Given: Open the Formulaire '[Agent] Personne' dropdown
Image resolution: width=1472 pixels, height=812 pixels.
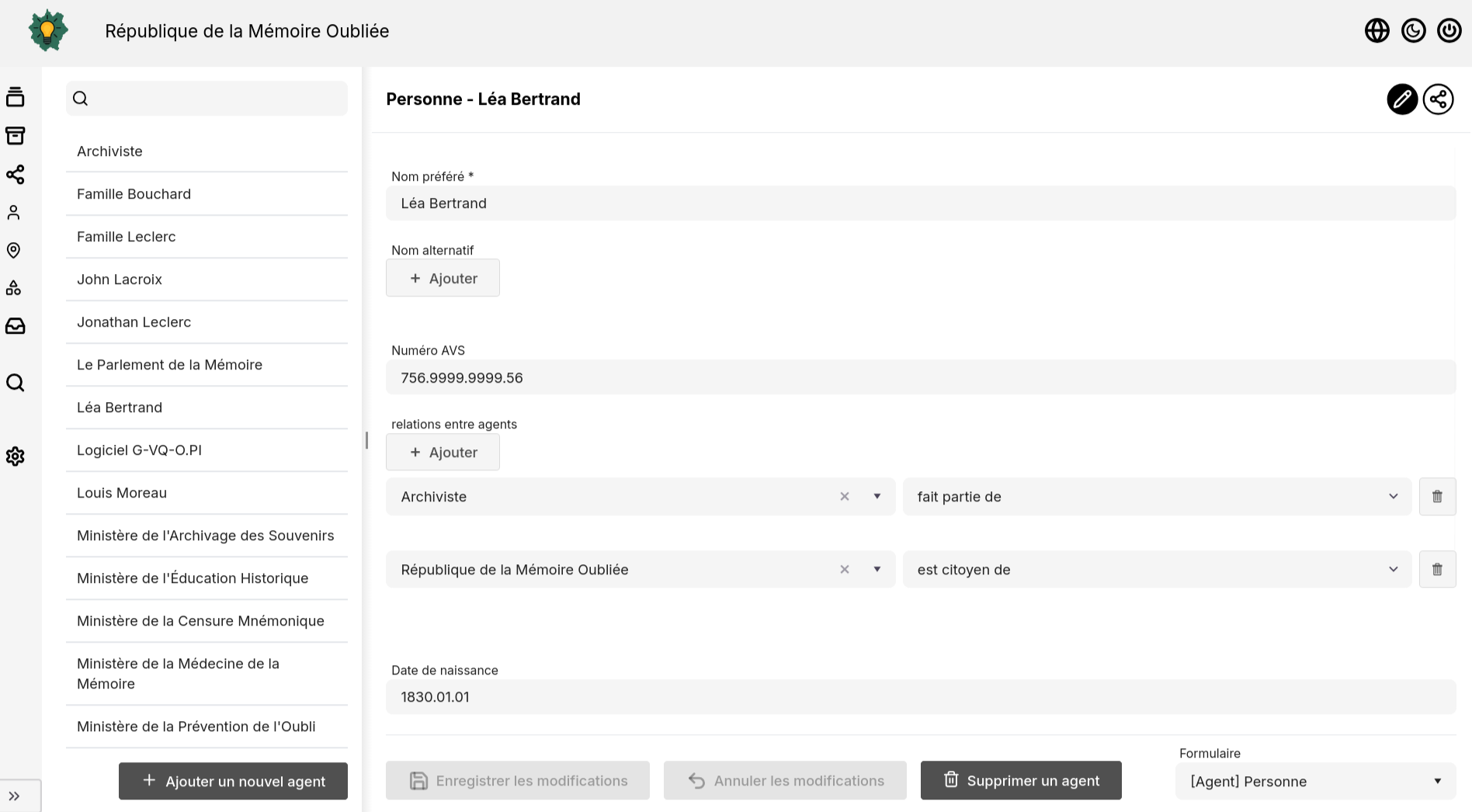Looking at the screenshot, I should [1314, 782].
